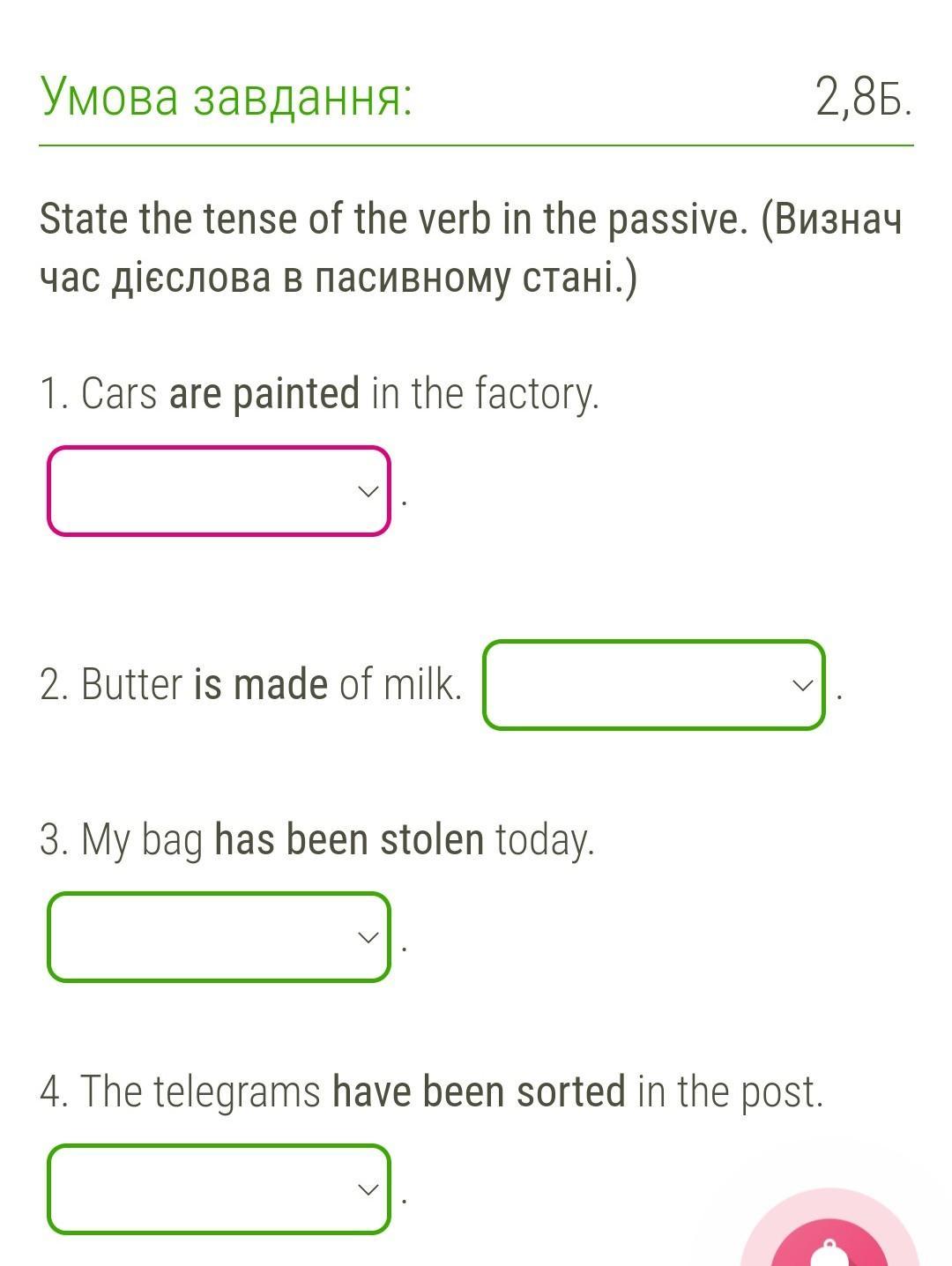Click the word "today" in sentence three
The image size is (952, 1266).
(x=544, y=840)
